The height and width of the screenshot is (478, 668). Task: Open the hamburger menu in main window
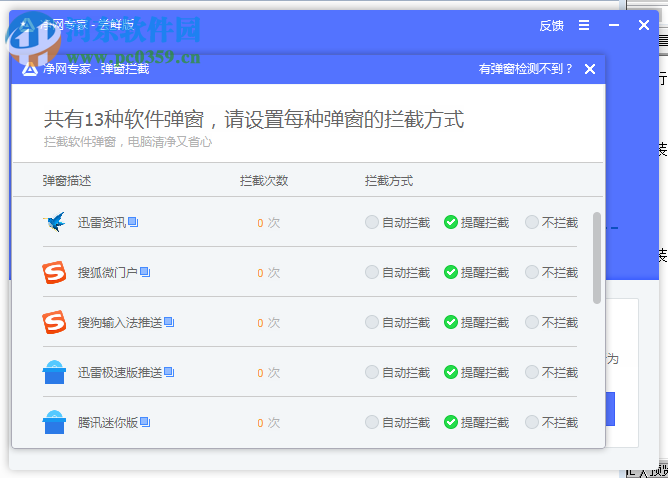point(584,25)
